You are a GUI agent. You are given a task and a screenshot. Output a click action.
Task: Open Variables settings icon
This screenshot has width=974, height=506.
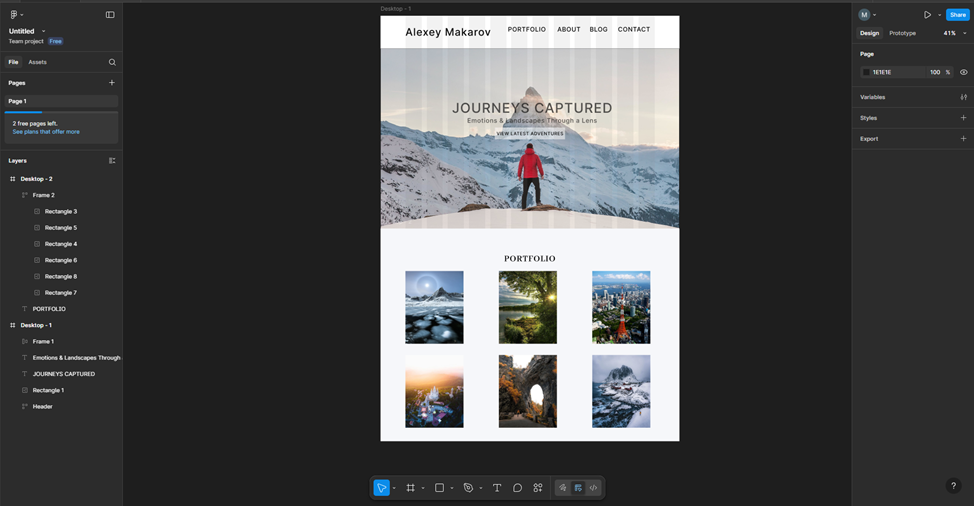coord(963,97)
